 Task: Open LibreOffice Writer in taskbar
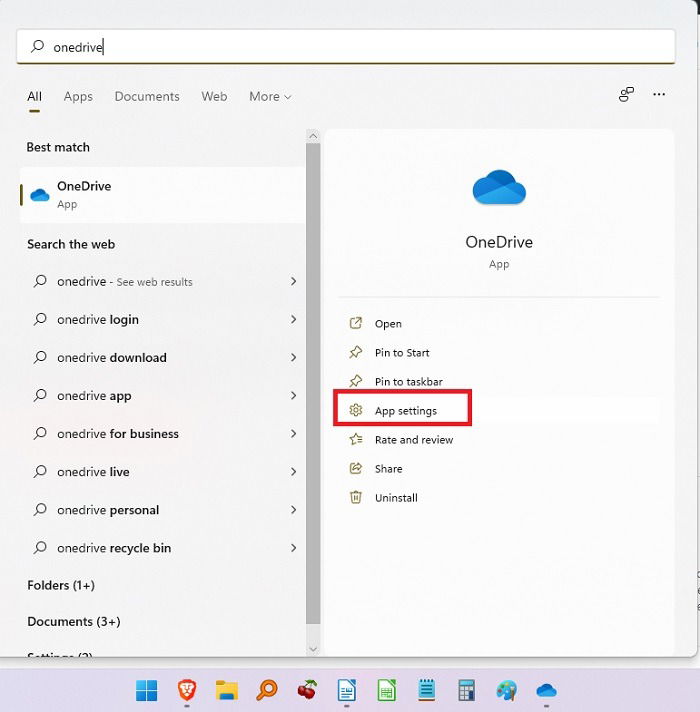click(x=347, y=690)
